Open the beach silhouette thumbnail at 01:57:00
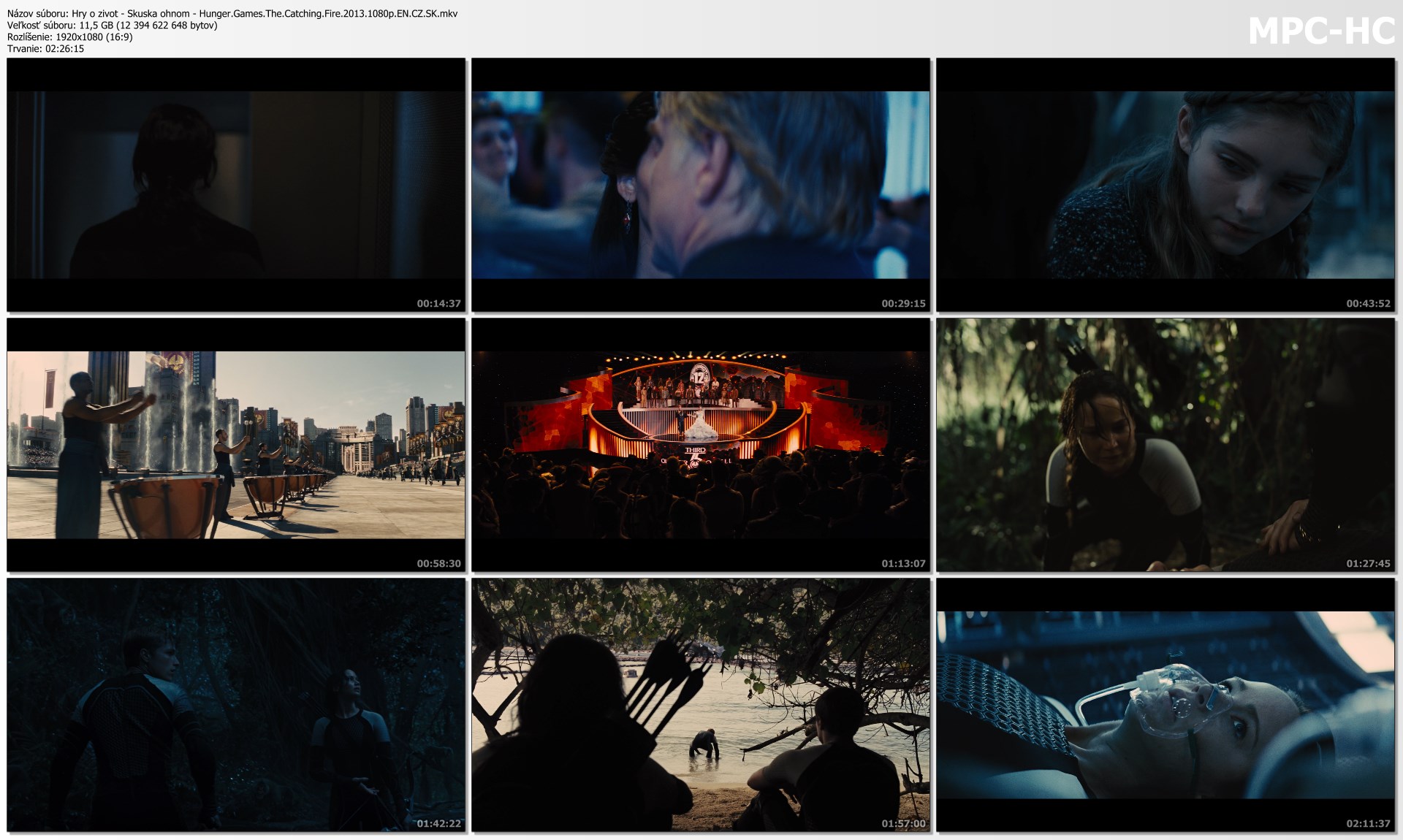Viewport: 1403px width, 840px height. click(x=701, y=705)
